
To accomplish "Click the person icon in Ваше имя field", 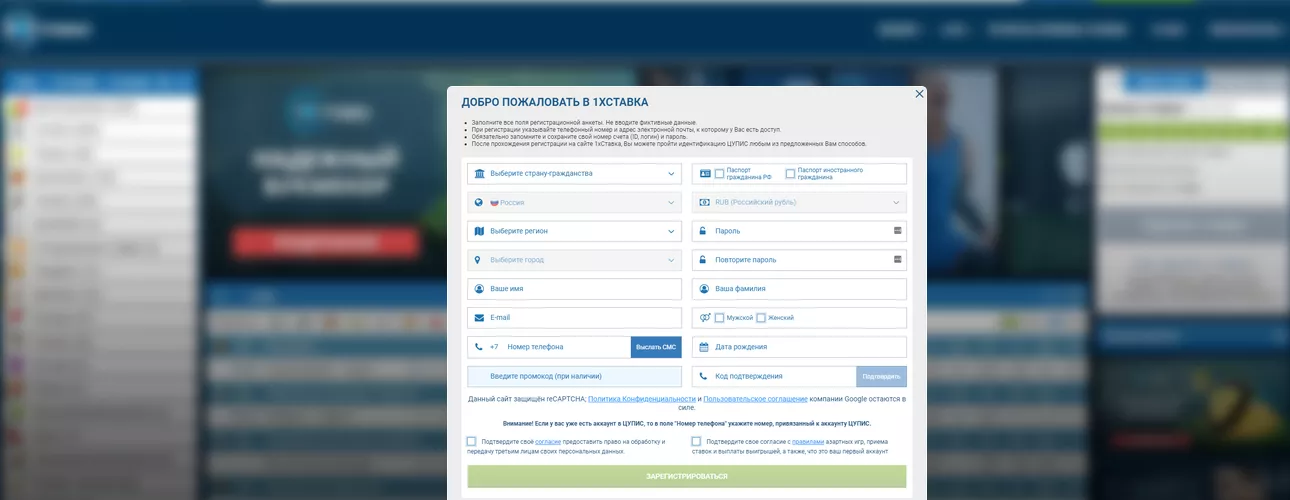I will click(480, 289).
